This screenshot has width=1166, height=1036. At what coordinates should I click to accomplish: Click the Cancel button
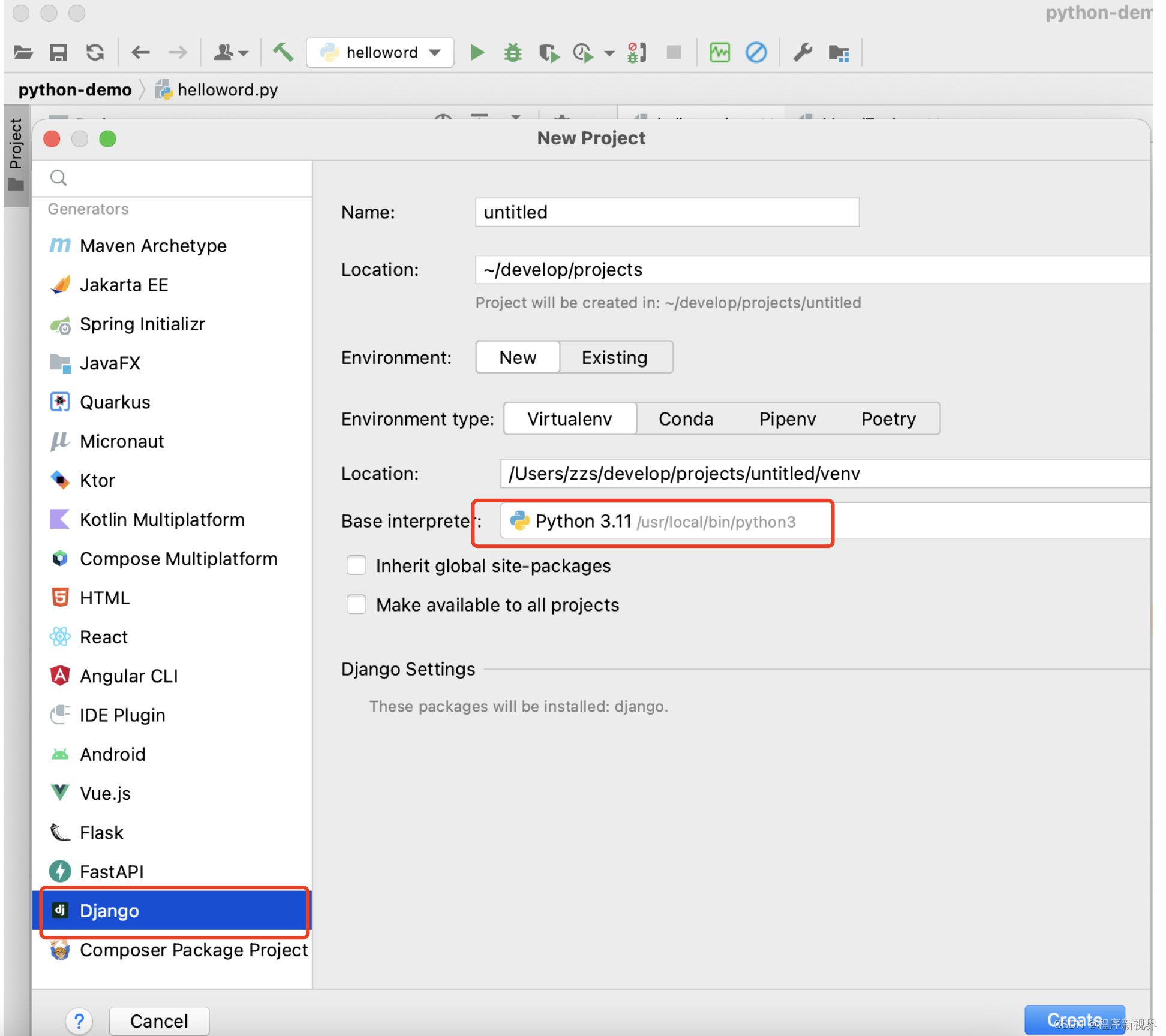click(x=159, y=1021)
